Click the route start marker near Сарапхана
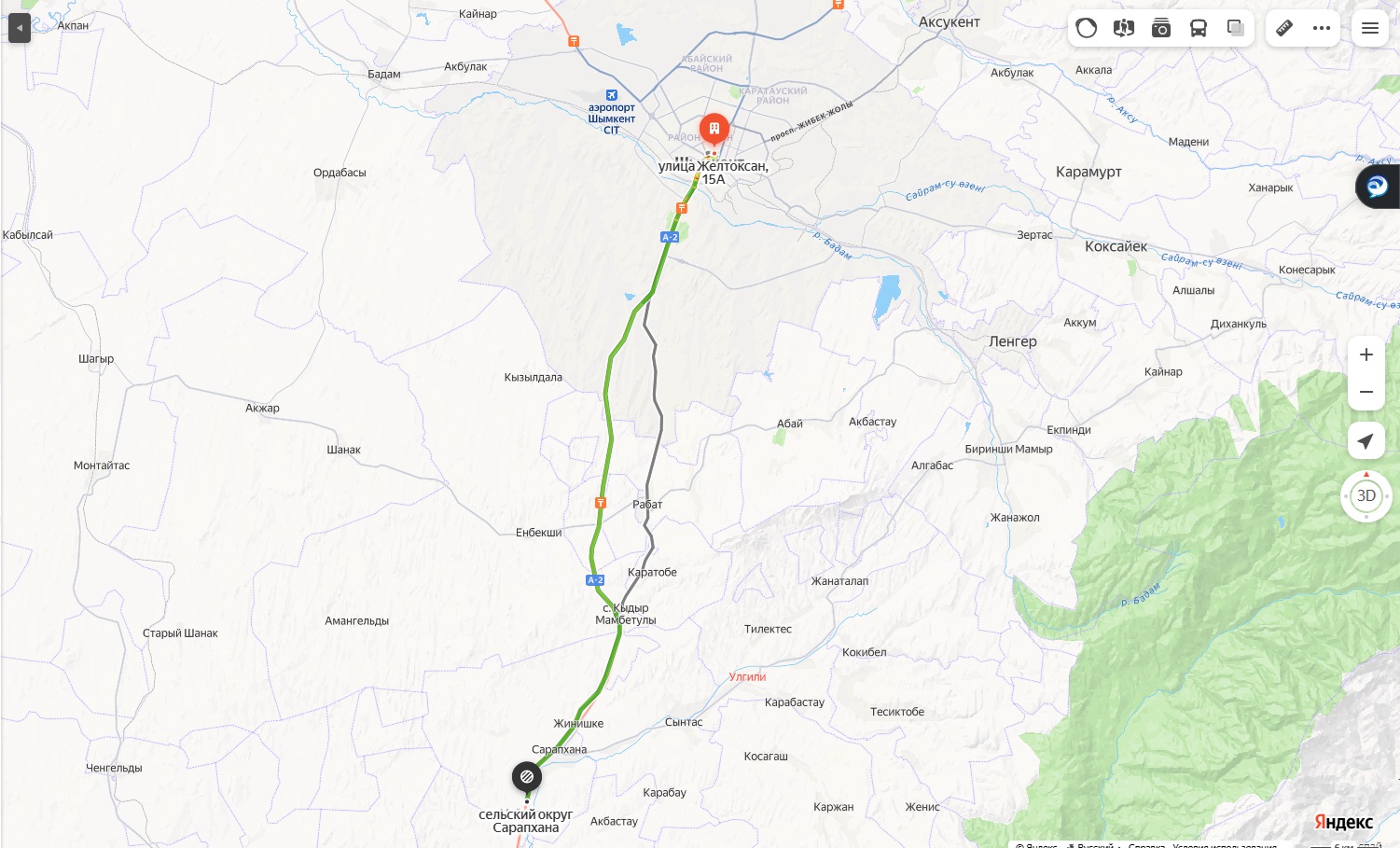Screen dimensions: 1400x848 527,776
